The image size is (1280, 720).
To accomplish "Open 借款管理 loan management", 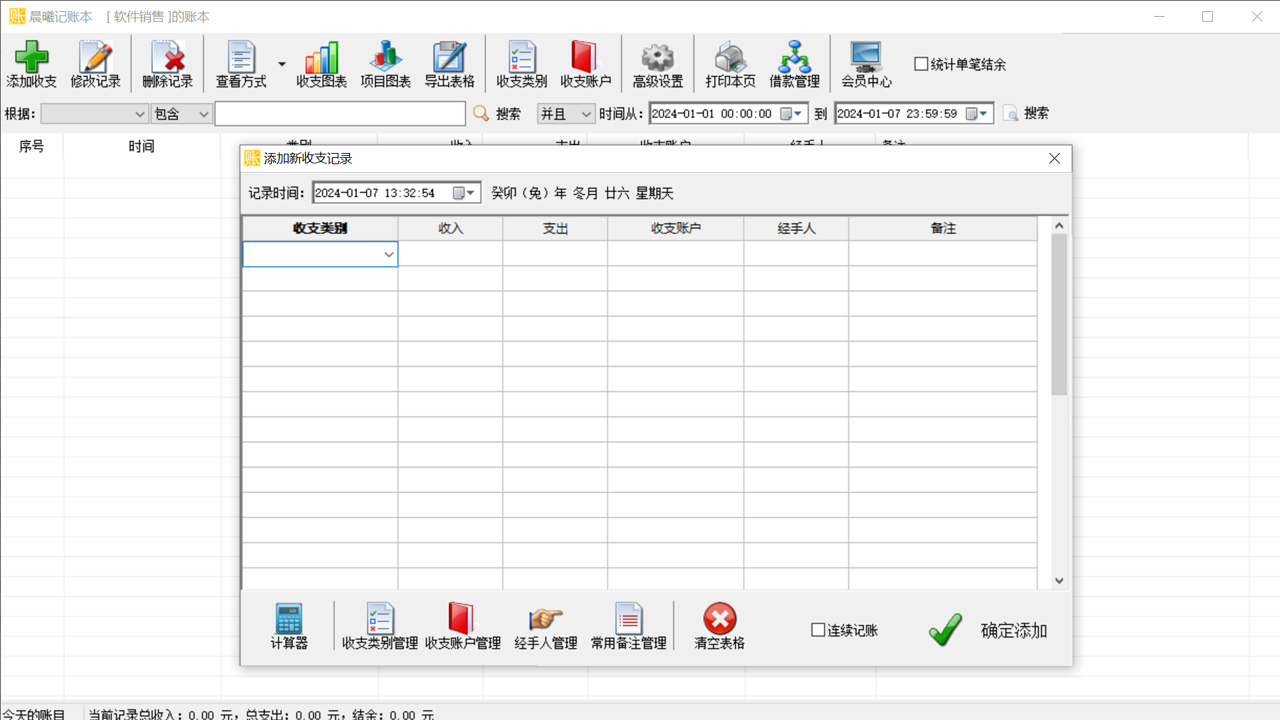I will [x=794, y=65].
